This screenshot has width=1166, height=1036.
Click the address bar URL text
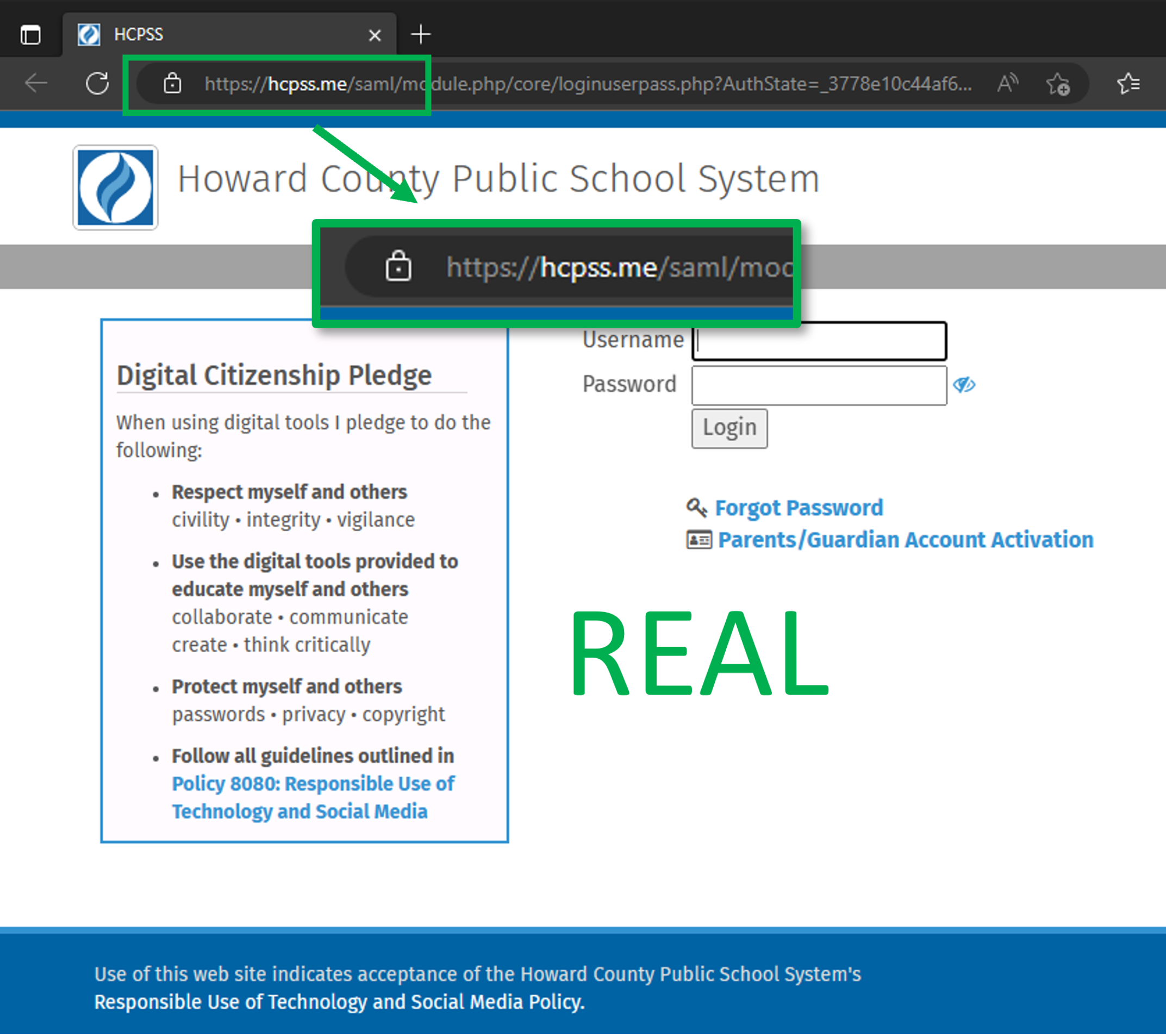(x=588, y=84)
